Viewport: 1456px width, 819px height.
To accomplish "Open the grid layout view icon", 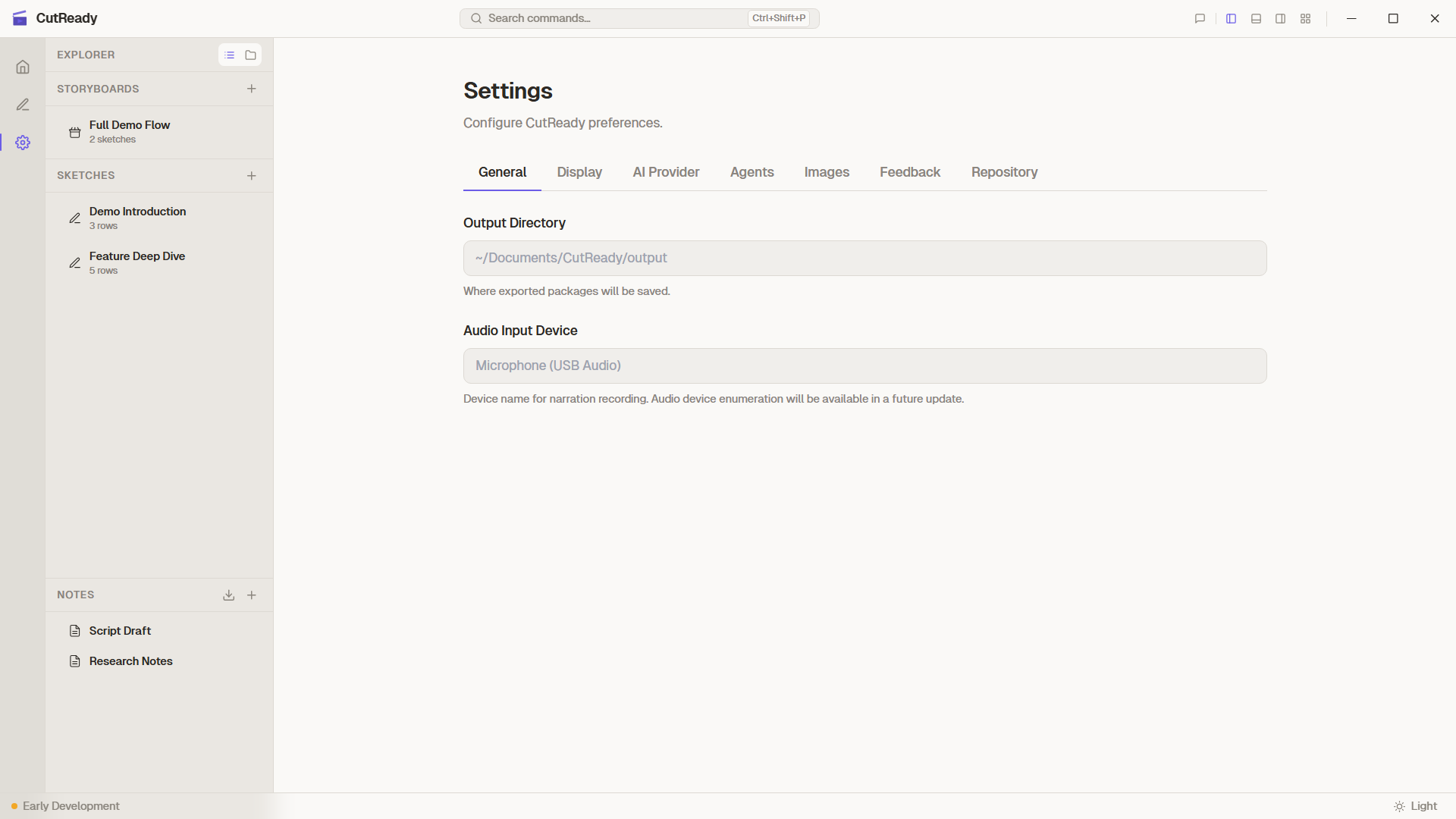I will click(1305, 18).
